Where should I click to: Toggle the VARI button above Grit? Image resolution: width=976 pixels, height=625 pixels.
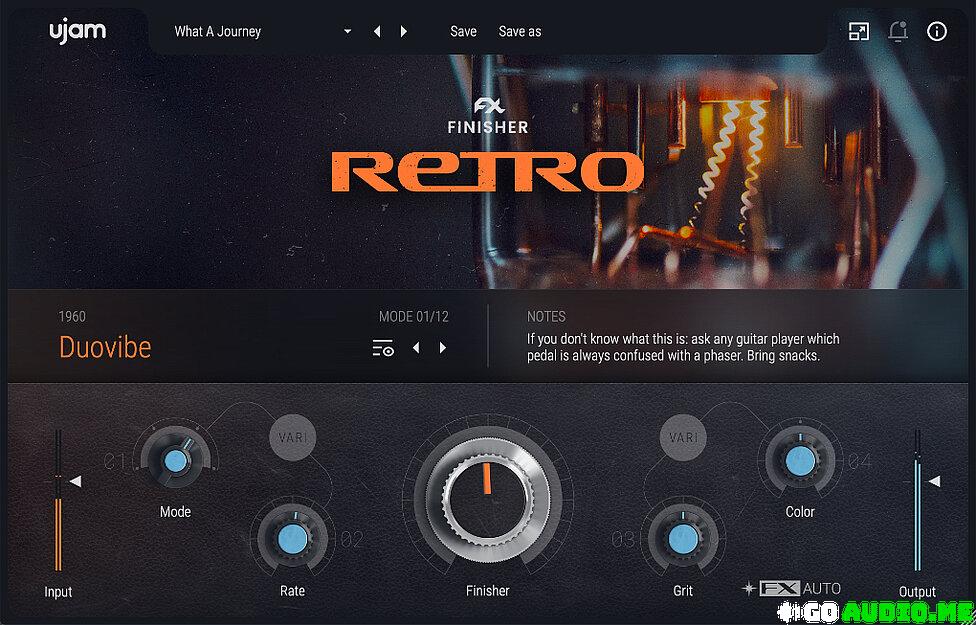pyautogui.click(x=683, y=438)
